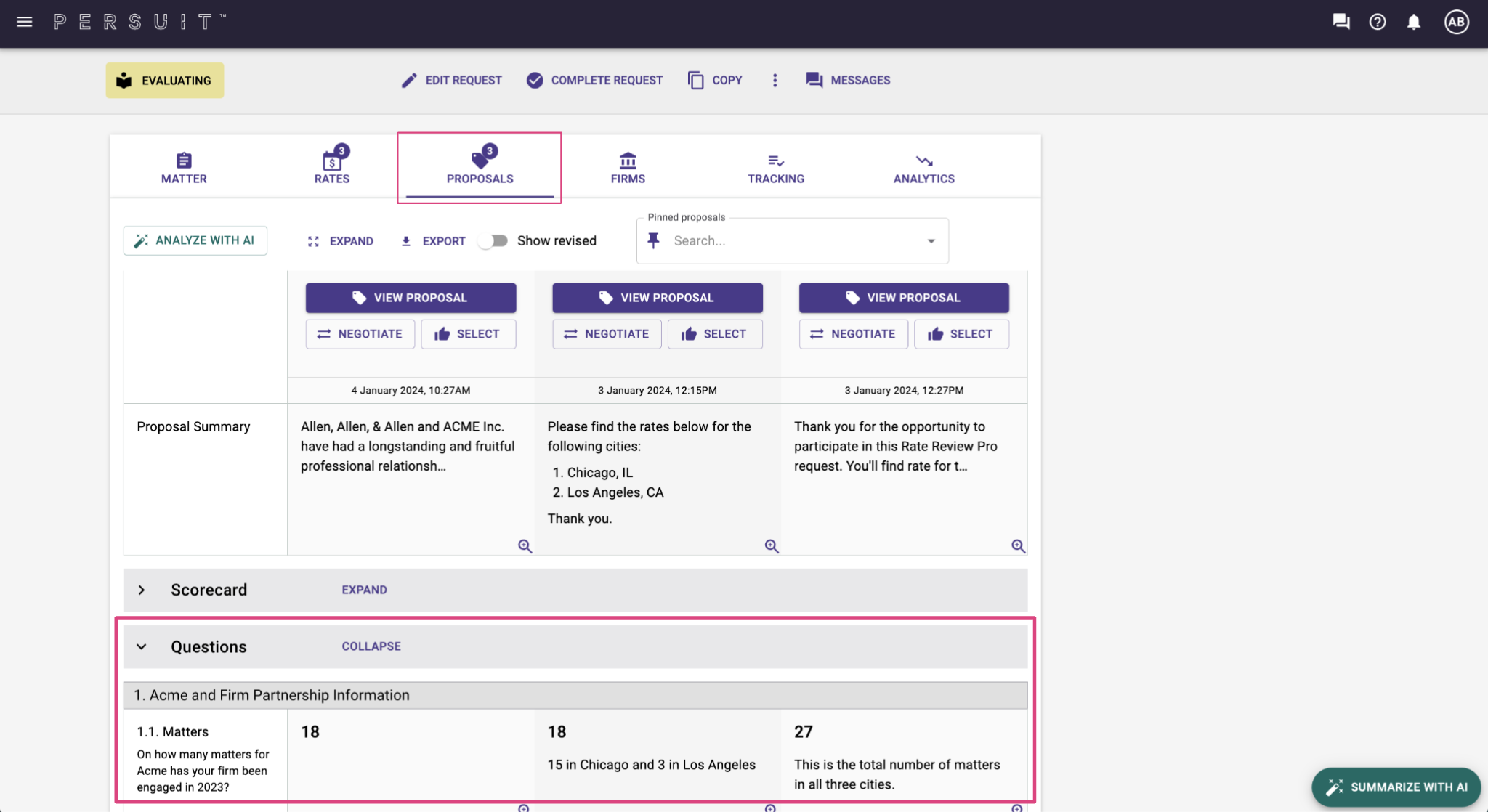Click the pin icon in Pinned proposals
Screen dimensions: 1488x812
pos(653,240)
